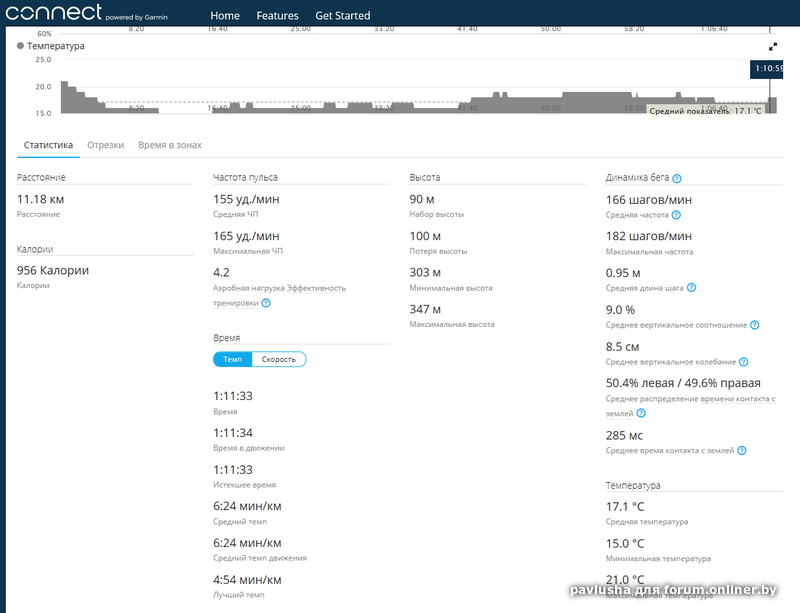Select the Статистика tab
Image resolution: width=800 pixels, height=613 pixels.
point(48,145)
